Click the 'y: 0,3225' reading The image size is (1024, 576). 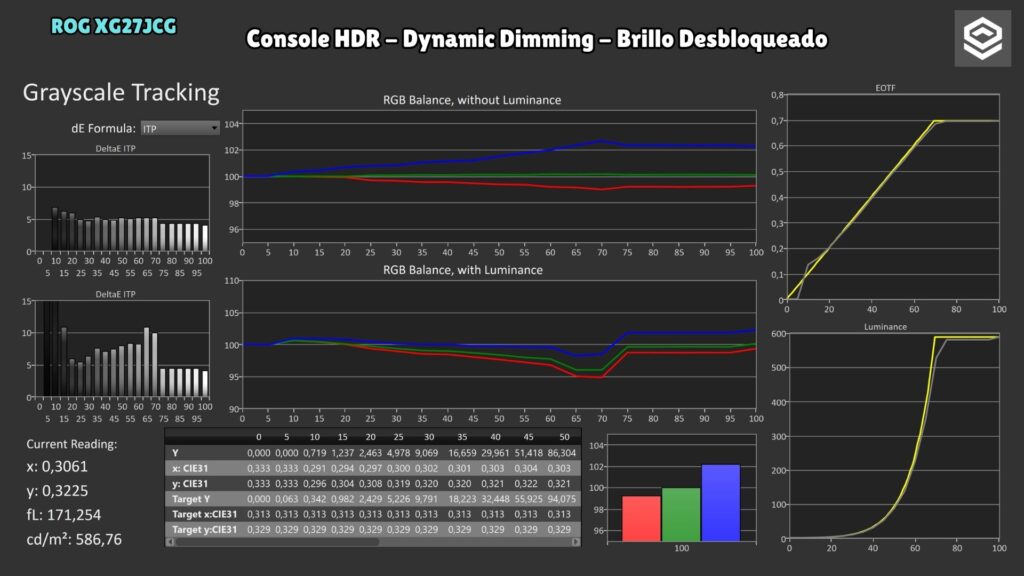coord(57,490)
